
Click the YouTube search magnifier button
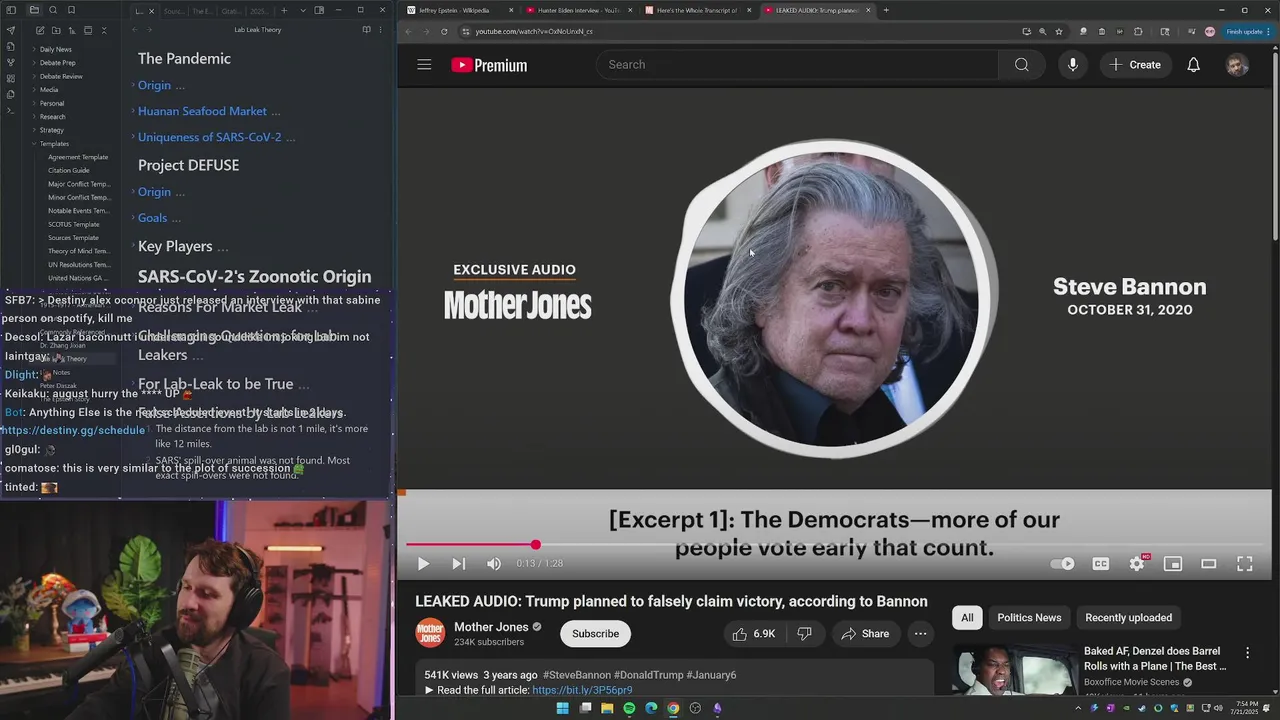click(1021, 65)
